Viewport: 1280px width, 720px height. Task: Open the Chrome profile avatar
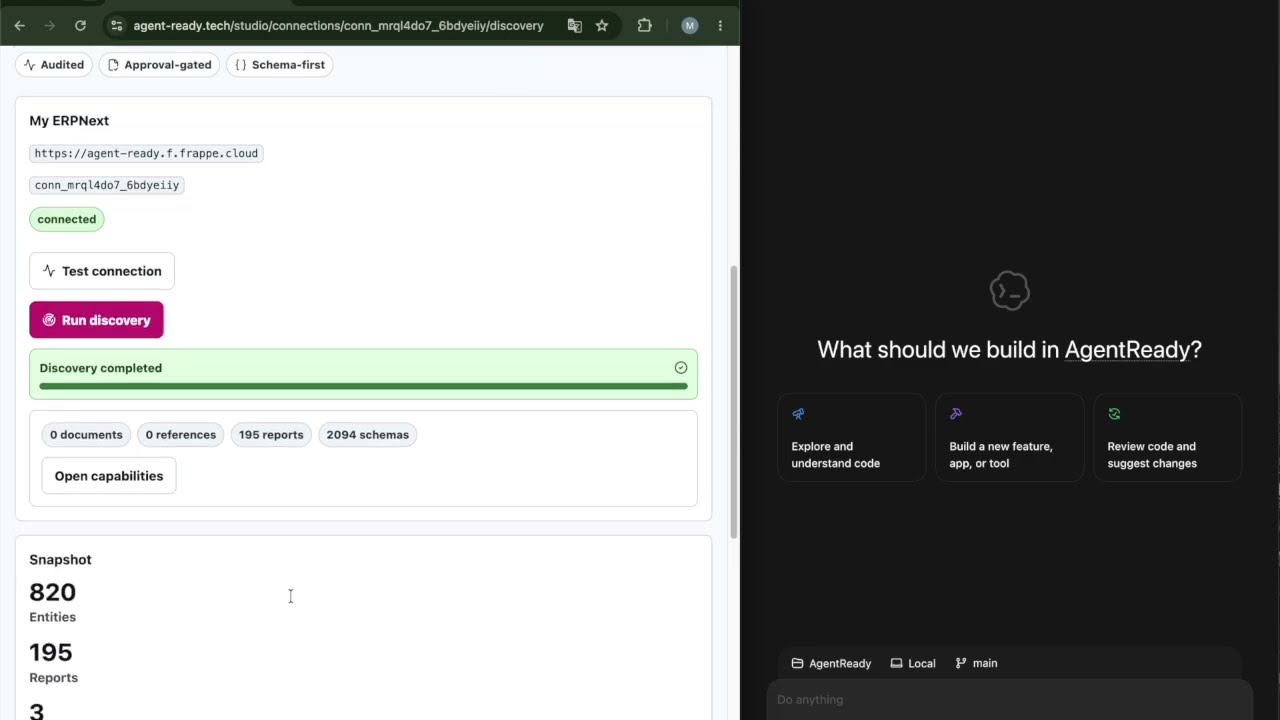pyautogui.click(x=690, y=26)
